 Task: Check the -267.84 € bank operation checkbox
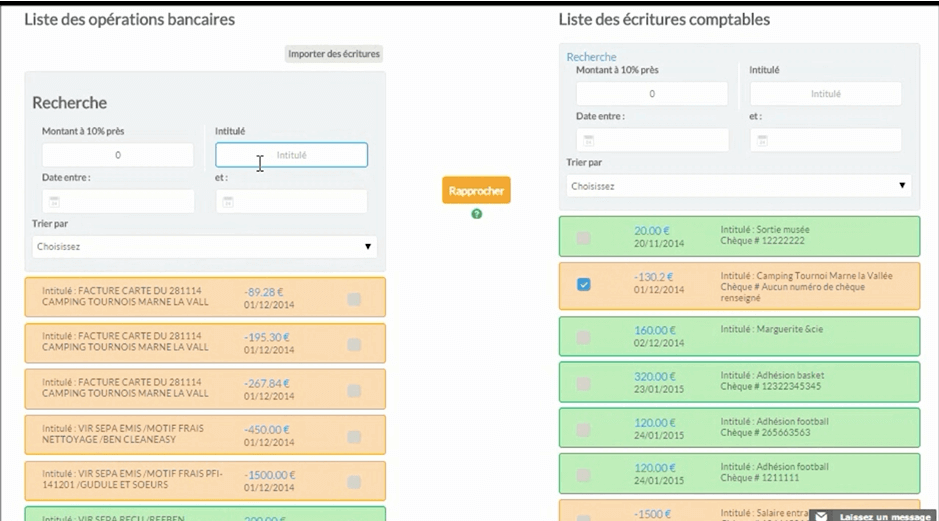tap(354, 390)
